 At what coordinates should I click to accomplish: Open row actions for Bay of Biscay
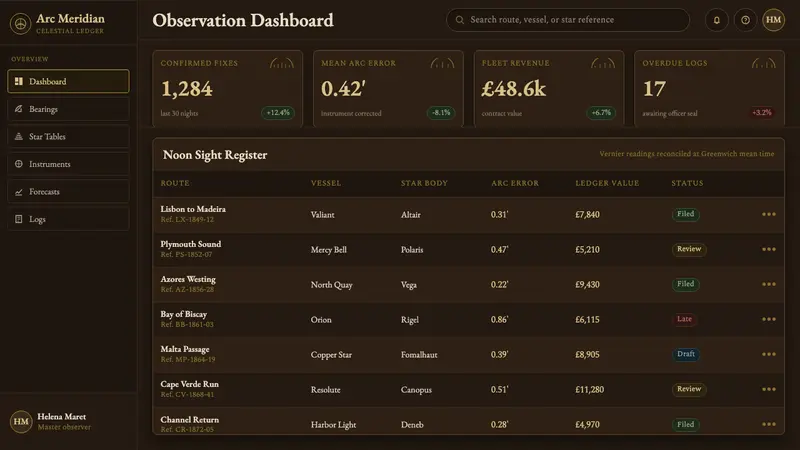769,319
